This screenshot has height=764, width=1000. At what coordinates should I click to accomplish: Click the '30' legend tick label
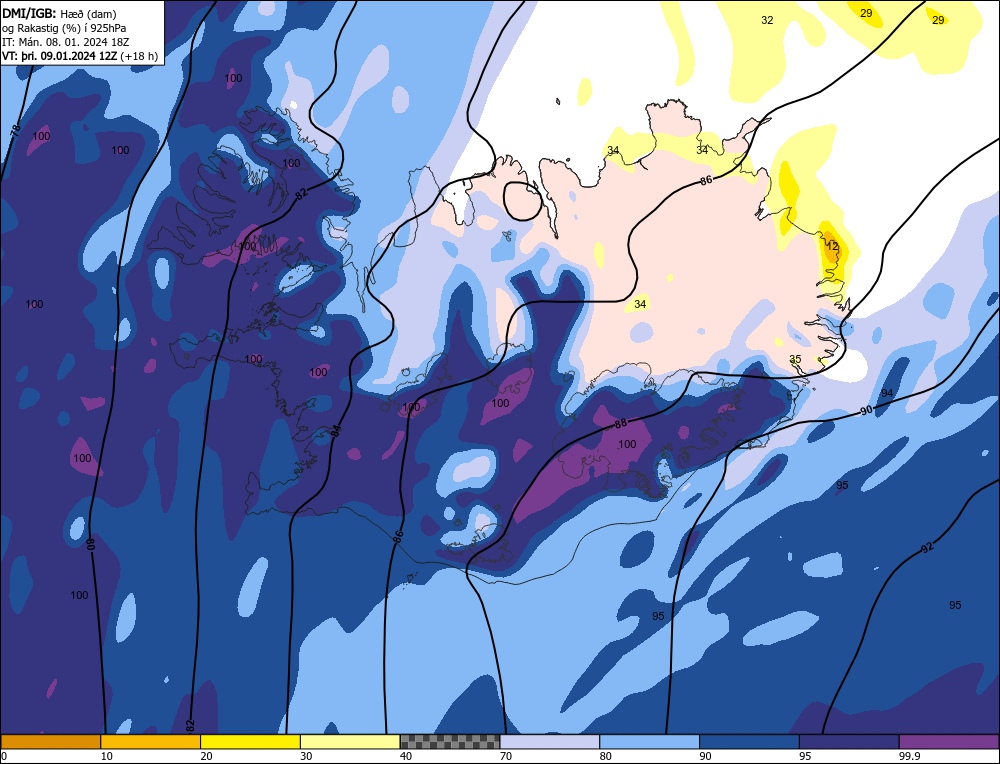[x=306, y=756]
